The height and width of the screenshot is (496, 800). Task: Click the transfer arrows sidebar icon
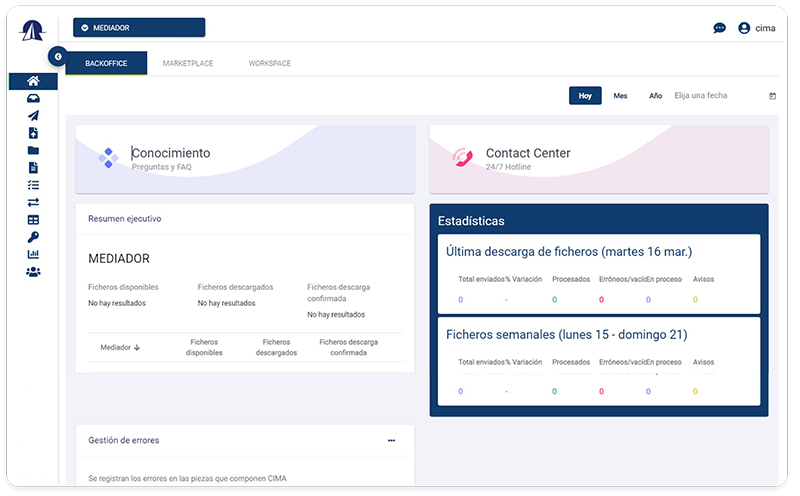[33, 202]
